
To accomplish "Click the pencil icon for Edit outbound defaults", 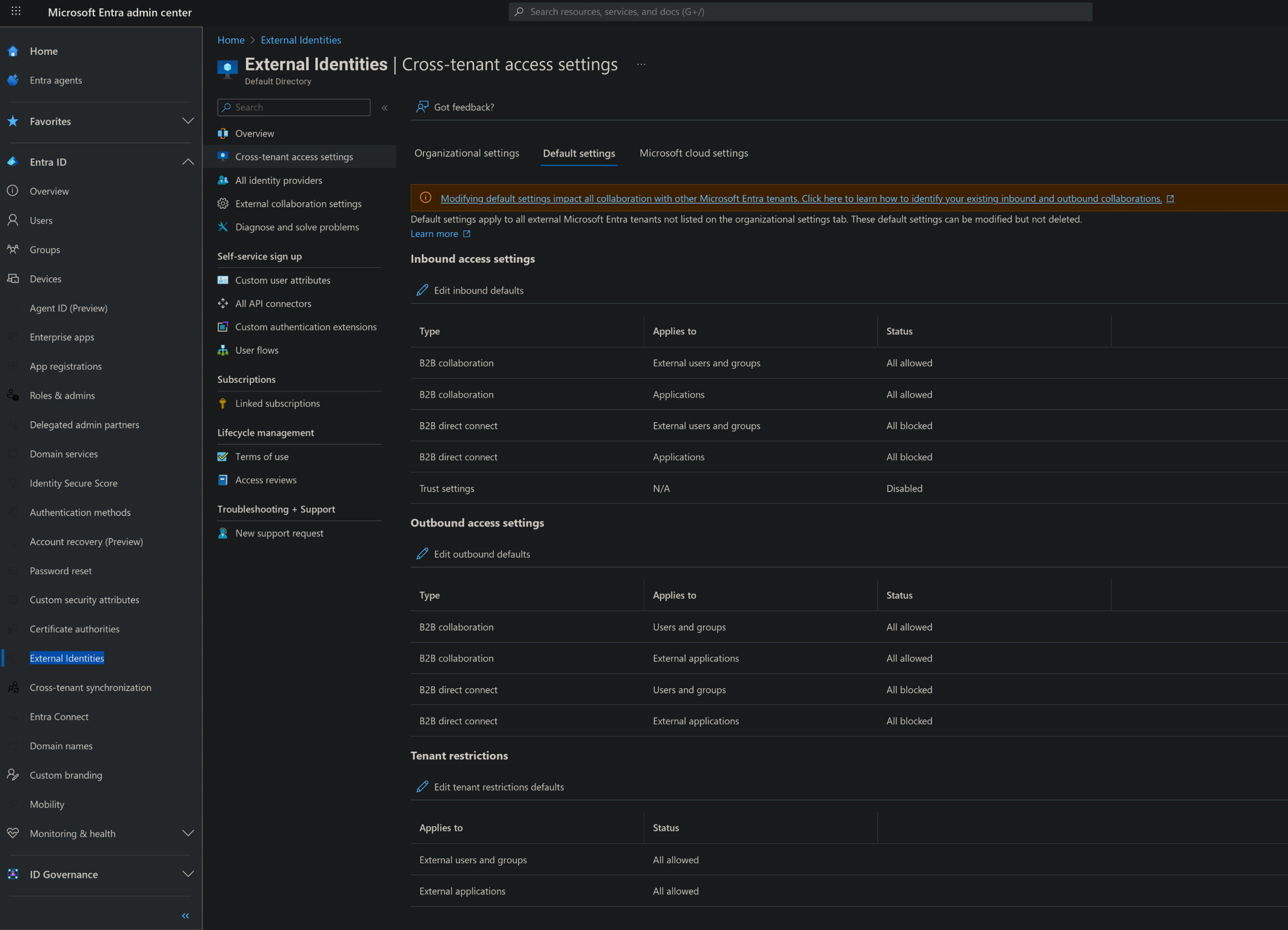I will click(422, 554).
